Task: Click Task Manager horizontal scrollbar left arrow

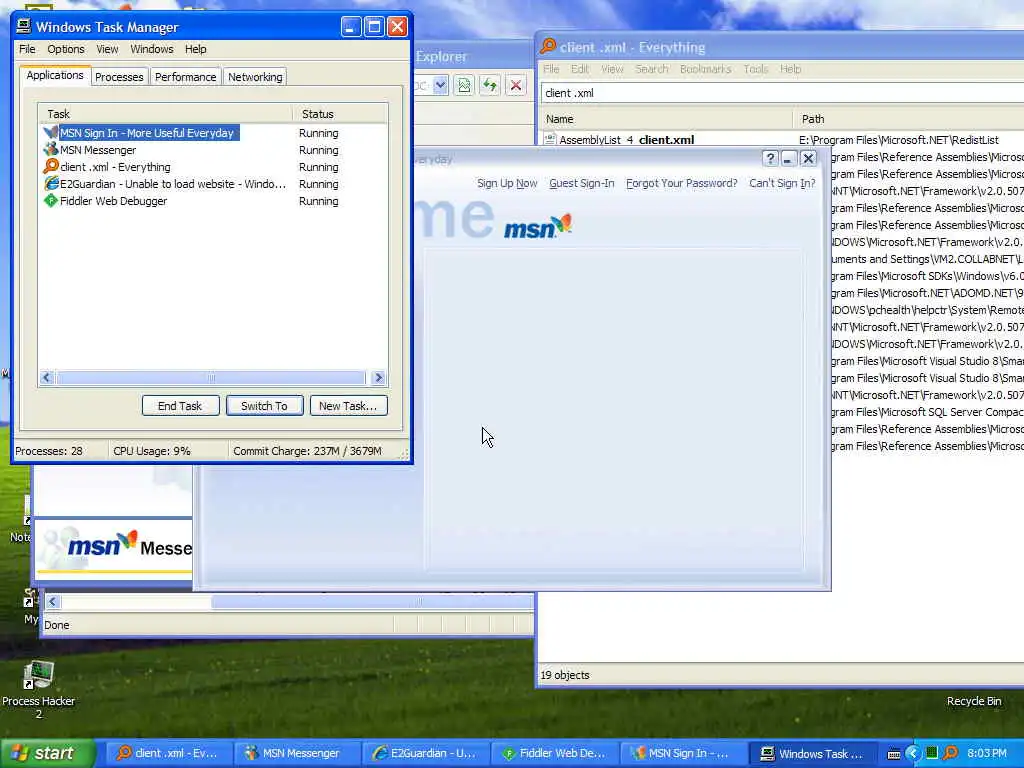Action: pyautogui.click(x=46, y=377)
